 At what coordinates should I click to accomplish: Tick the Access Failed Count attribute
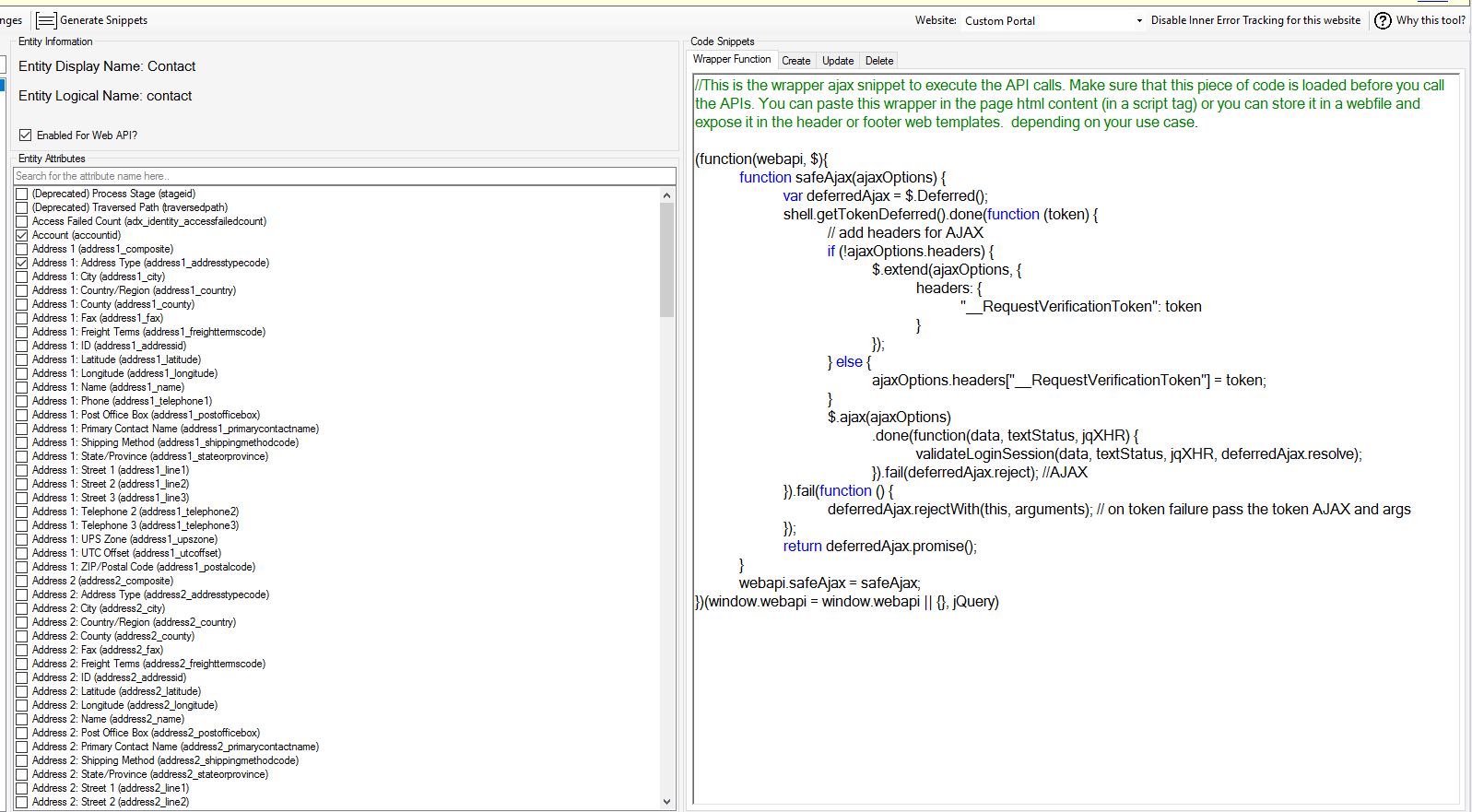coord(22,221)
